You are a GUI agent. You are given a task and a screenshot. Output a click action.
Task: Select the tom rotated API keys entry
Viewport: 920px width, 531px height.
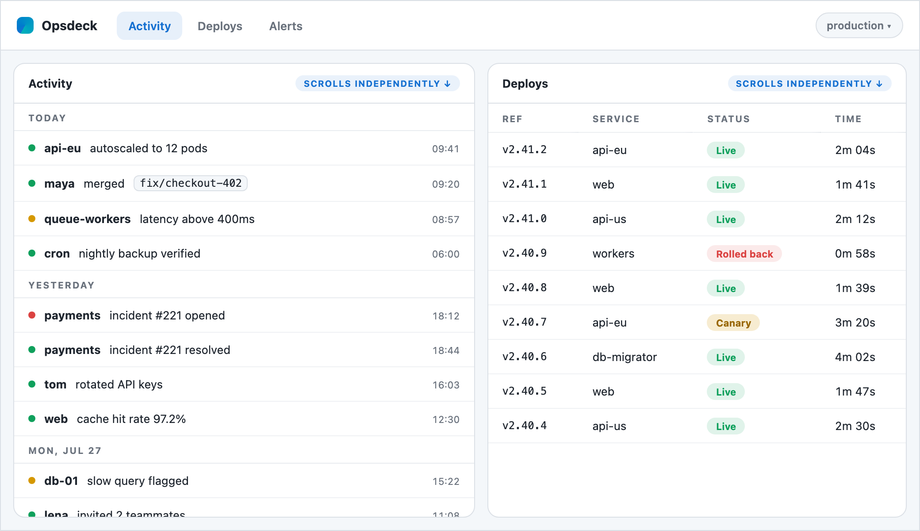(x=244, y=385)
